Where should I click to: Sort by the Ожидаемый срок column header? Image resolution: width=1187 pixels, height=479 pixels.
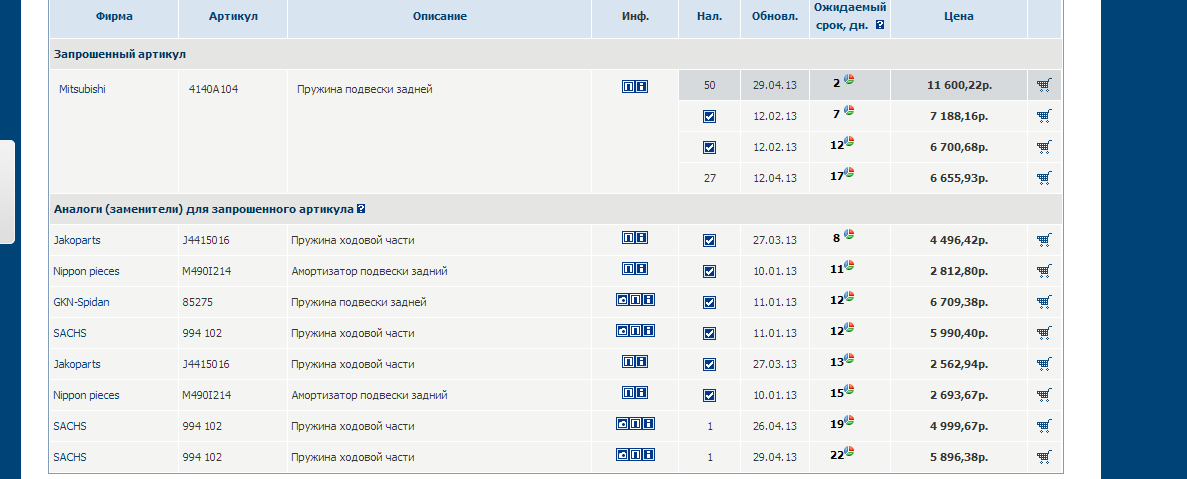click(849, 8)
